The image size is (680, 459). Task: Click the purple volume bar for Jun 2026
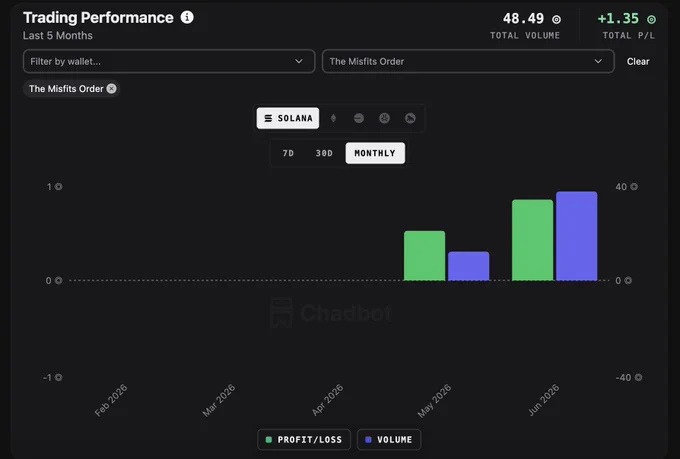coord(577,236)
